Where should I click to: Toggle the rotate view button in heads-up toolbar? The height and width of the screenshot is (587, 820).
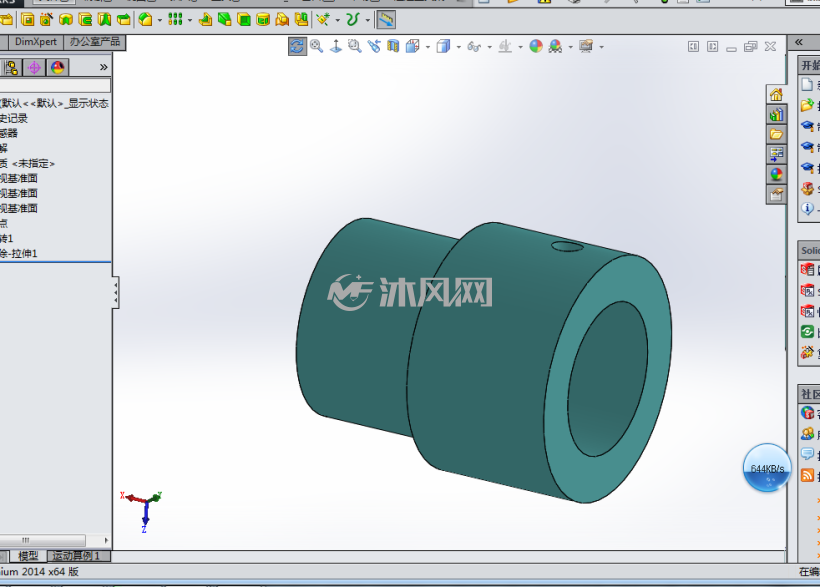coord(297,46)
